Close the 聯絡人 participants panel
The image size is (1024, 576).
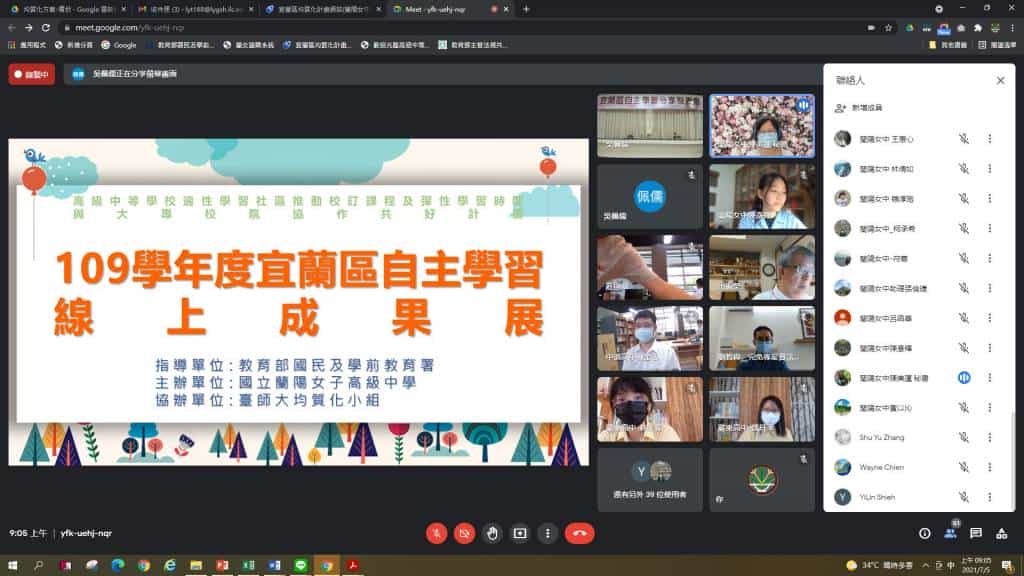[x=1000, y=80]
